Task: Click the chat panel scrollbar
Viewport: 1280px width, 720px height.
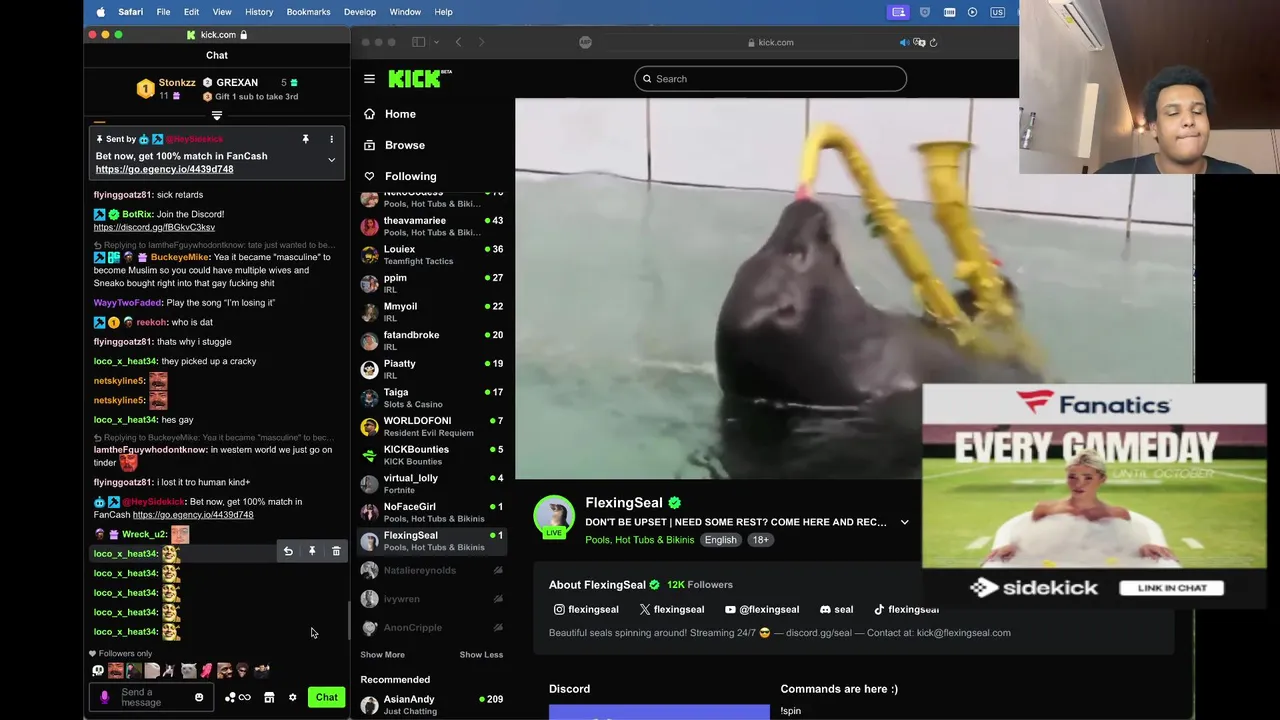Action: (x=348, y=620)
